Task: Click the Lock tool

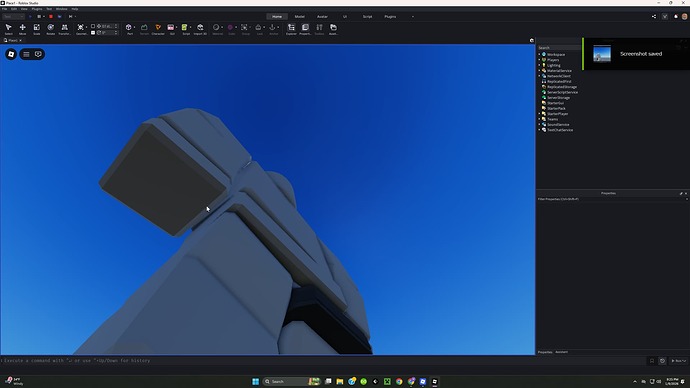Action: coord(259,29)
